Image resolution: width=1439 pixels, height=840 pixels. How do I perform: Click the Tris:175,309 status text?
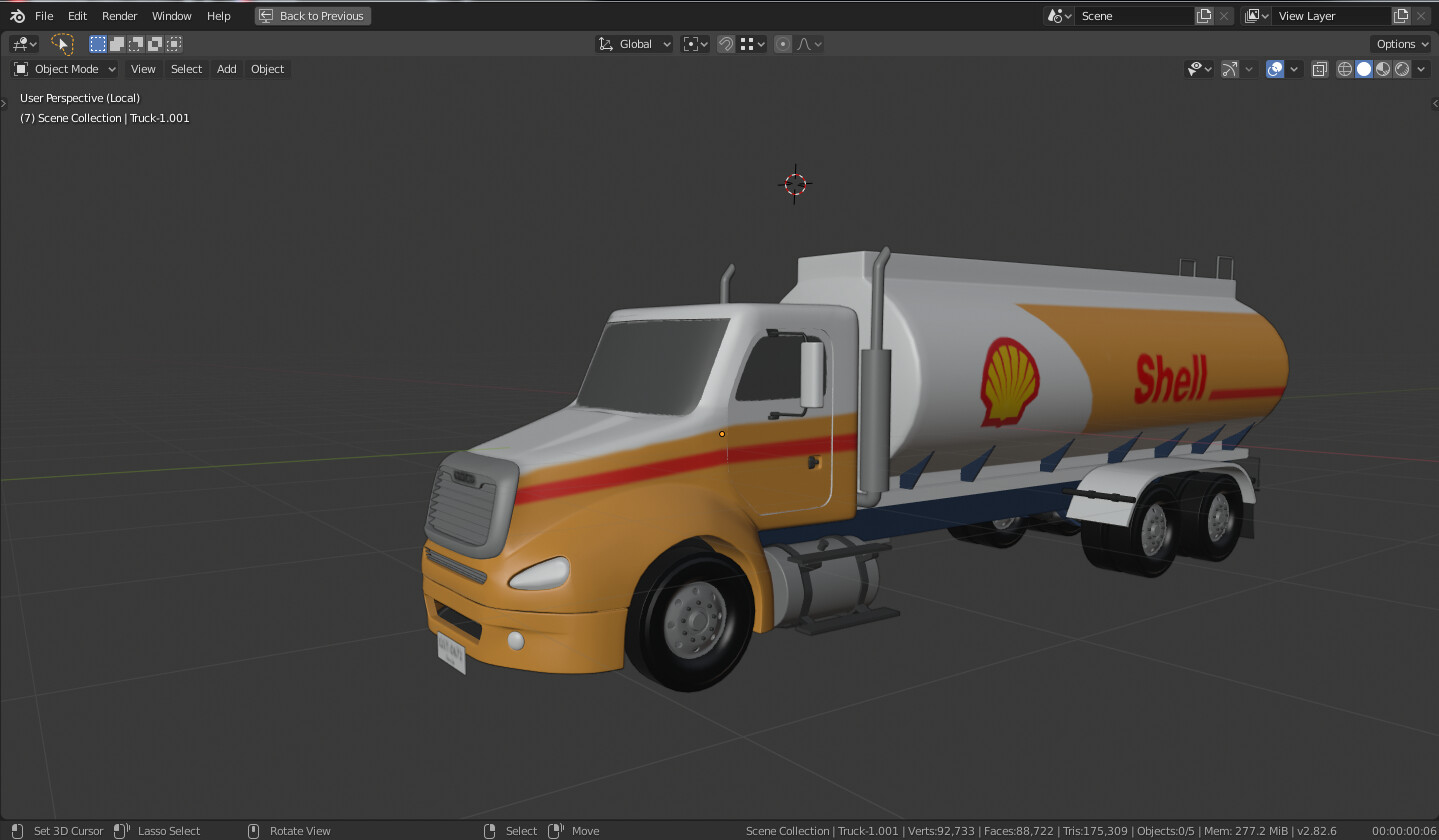1095,831
